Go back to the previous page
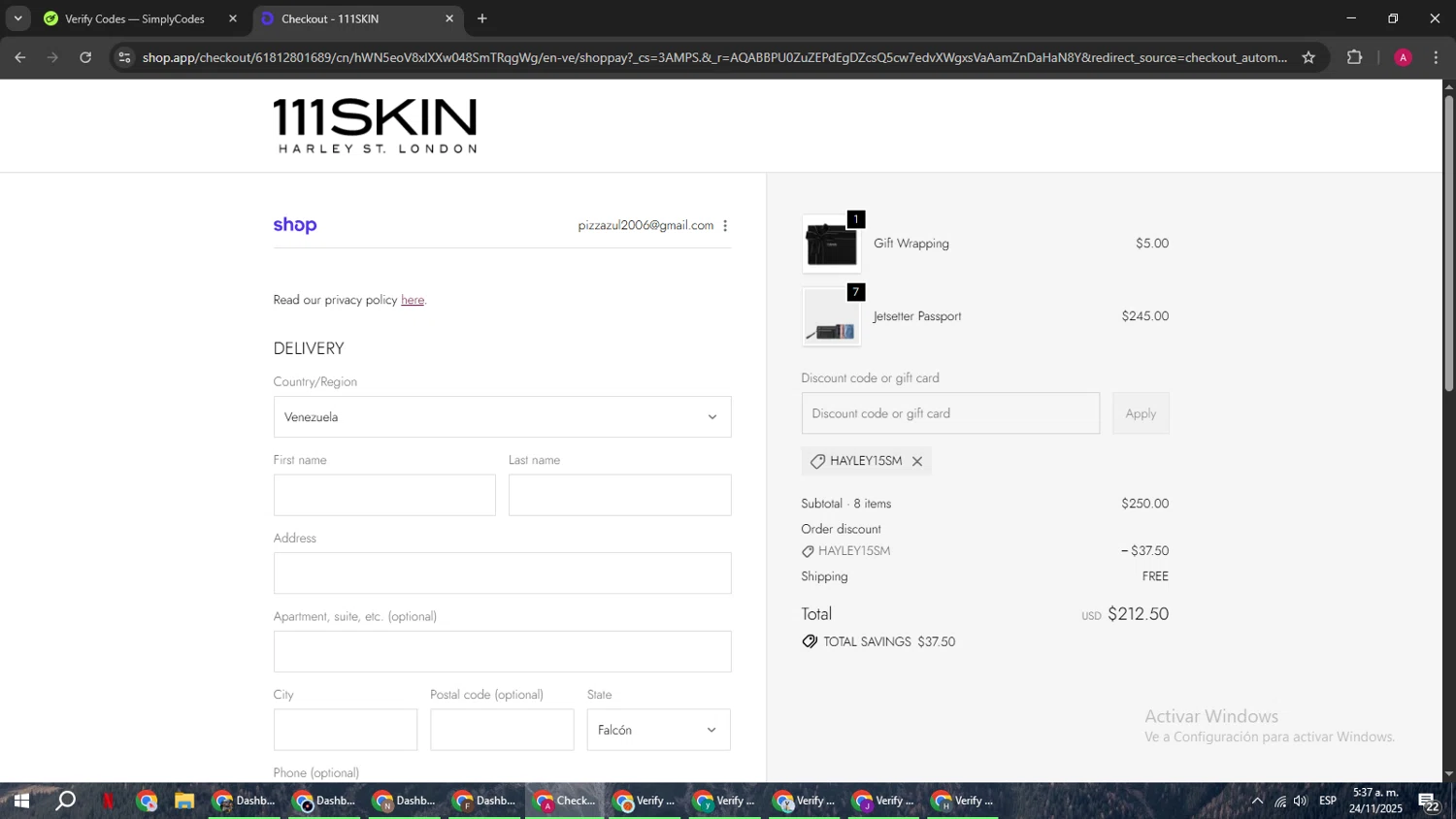This screenshot has width=1456, height=819. [x=19, y=57]
